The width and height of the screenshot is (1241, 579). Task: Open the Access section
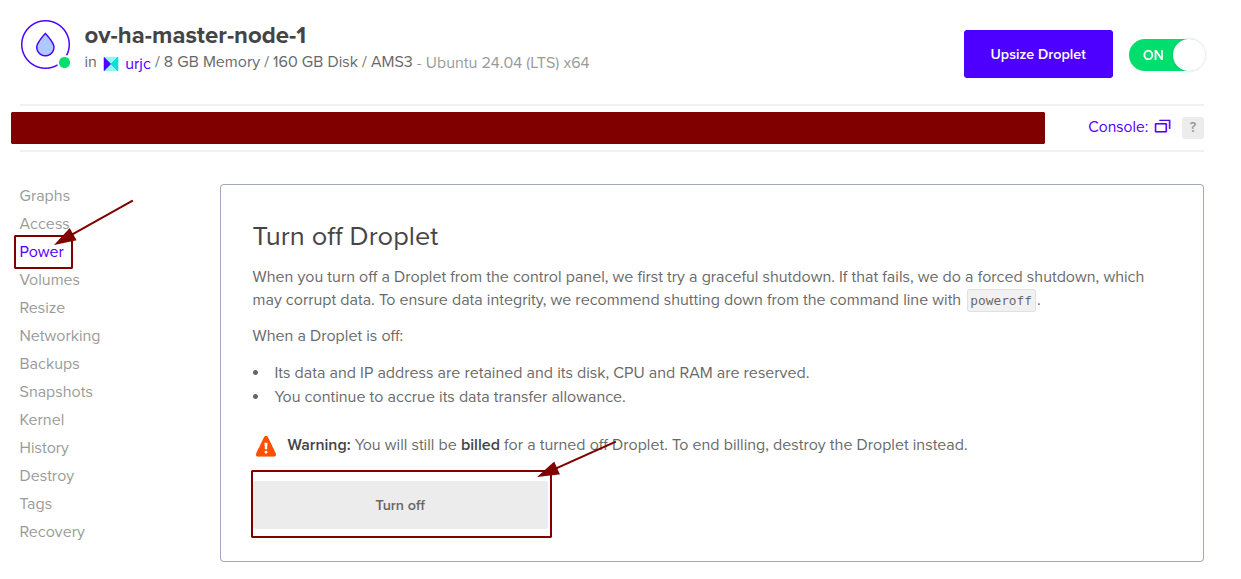pos(45,224)
